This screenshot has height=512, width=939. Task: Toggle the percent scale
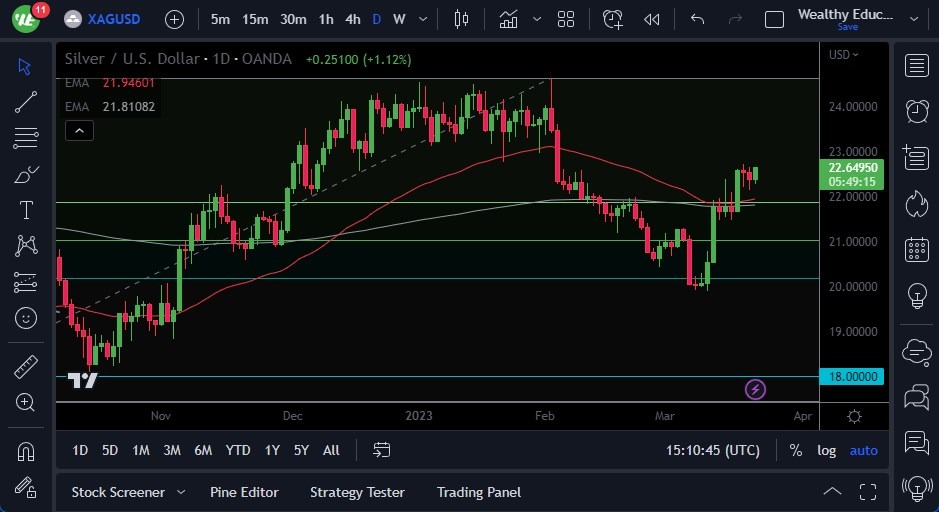point(795,450)
